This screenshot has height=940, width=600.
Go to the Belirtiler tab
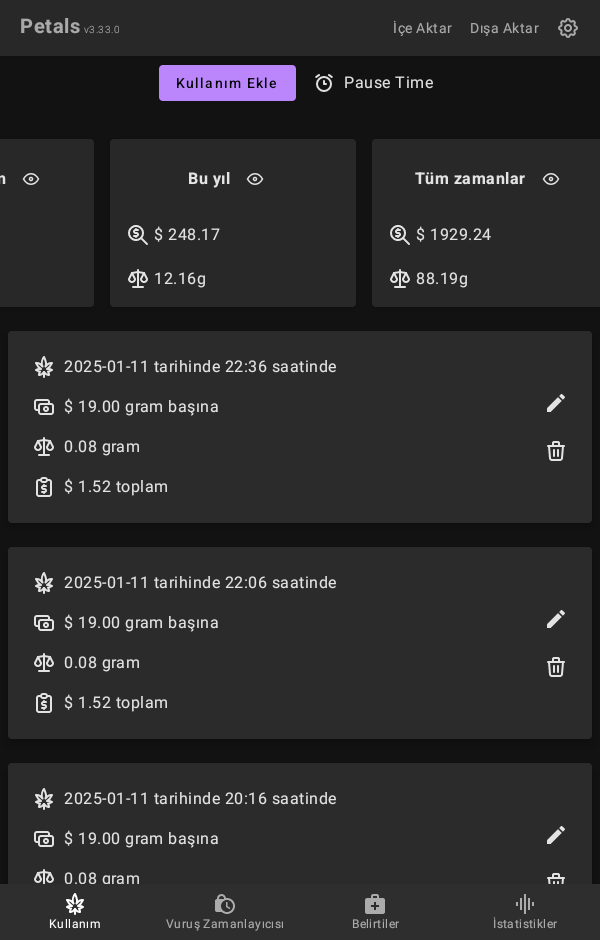pos(375,911)
